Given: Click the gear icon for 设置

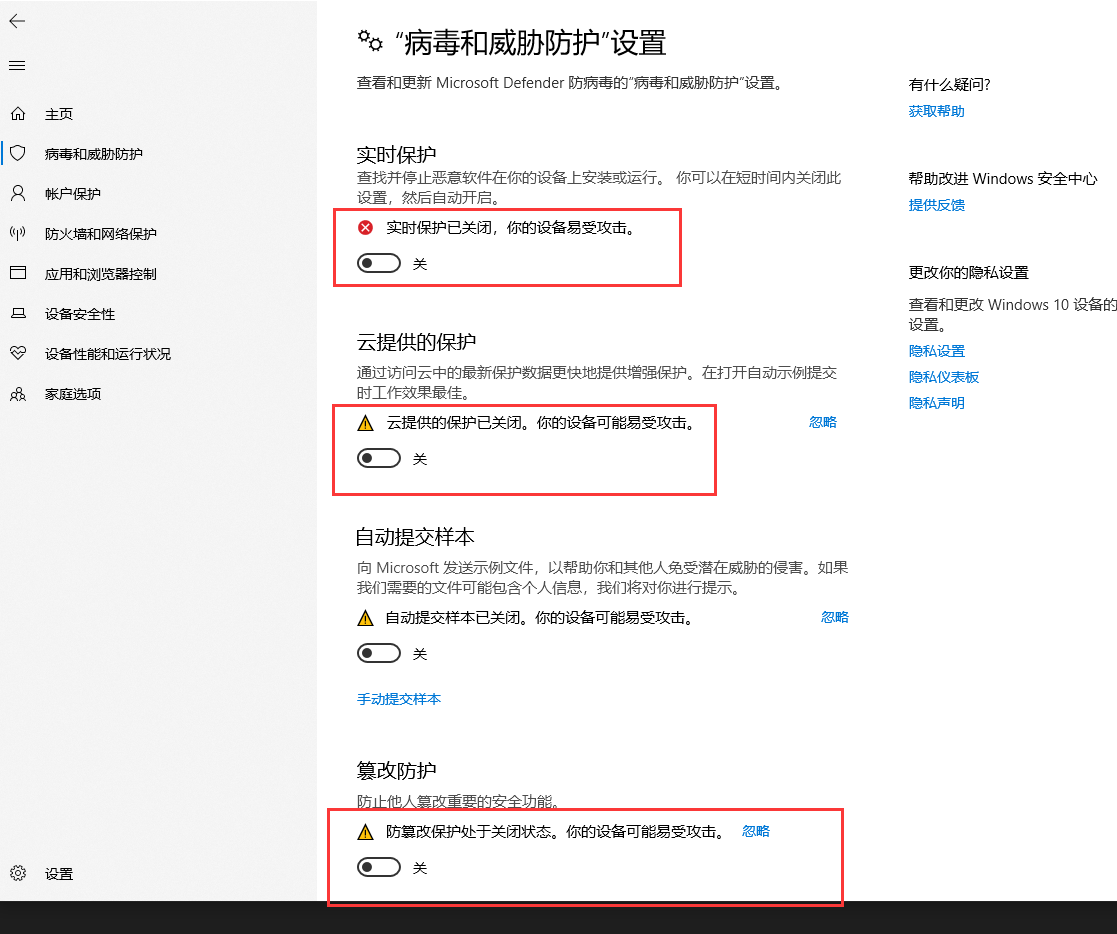Looking at the screenshot, I should (x=18, y=873).
